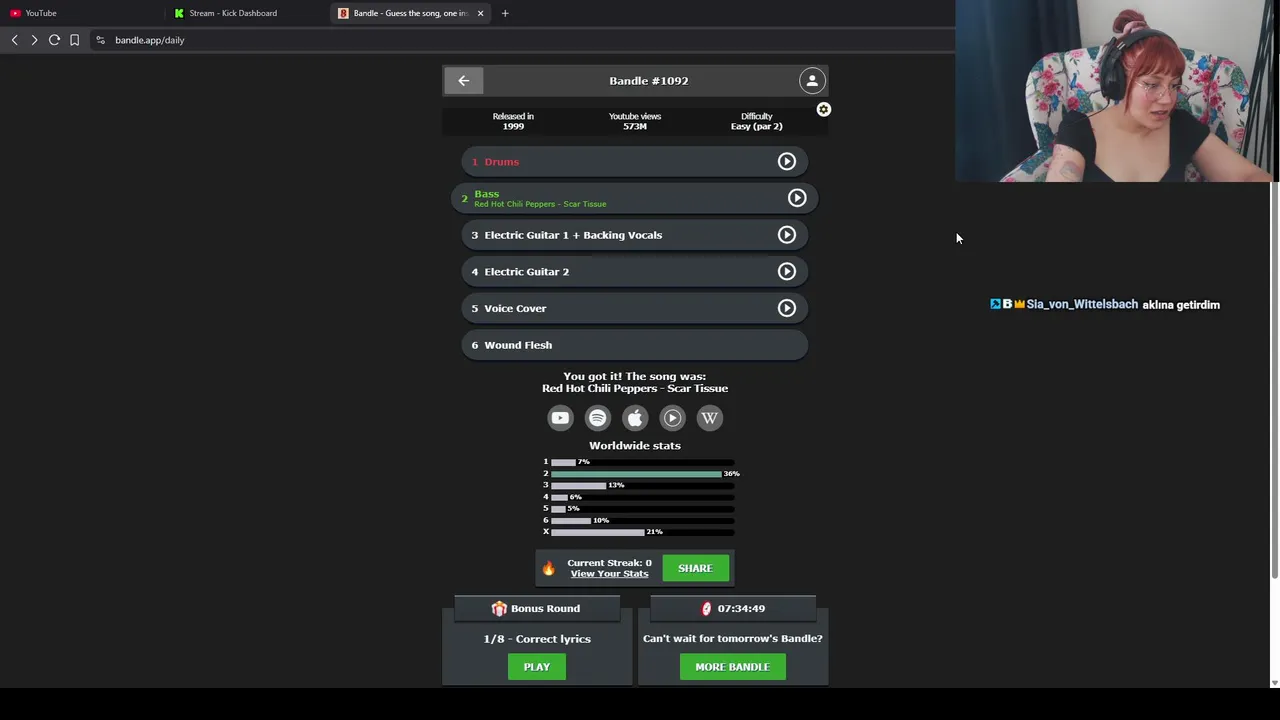Open the song on Spotify icon

597,418
